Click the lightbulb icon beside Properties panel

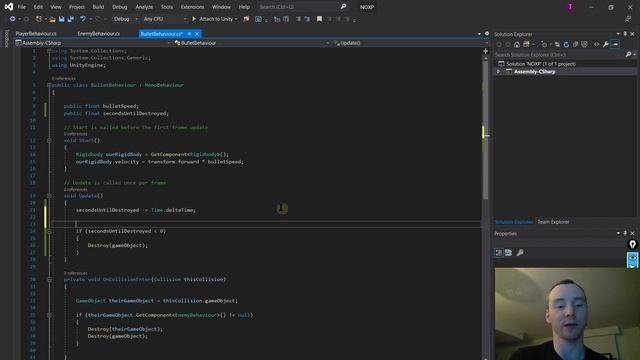pos(632,244)
